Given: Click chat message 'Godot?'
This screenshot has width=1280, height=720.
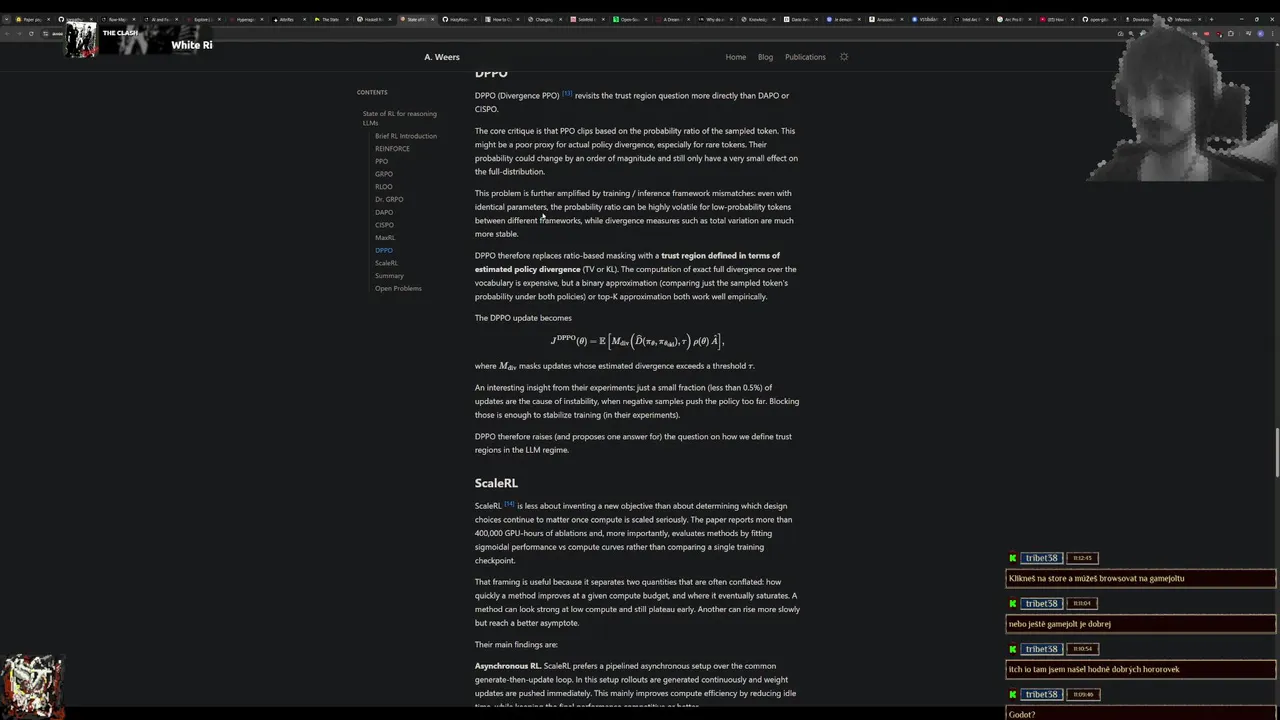Looking at the screenshot, I should click(1140, 714).
